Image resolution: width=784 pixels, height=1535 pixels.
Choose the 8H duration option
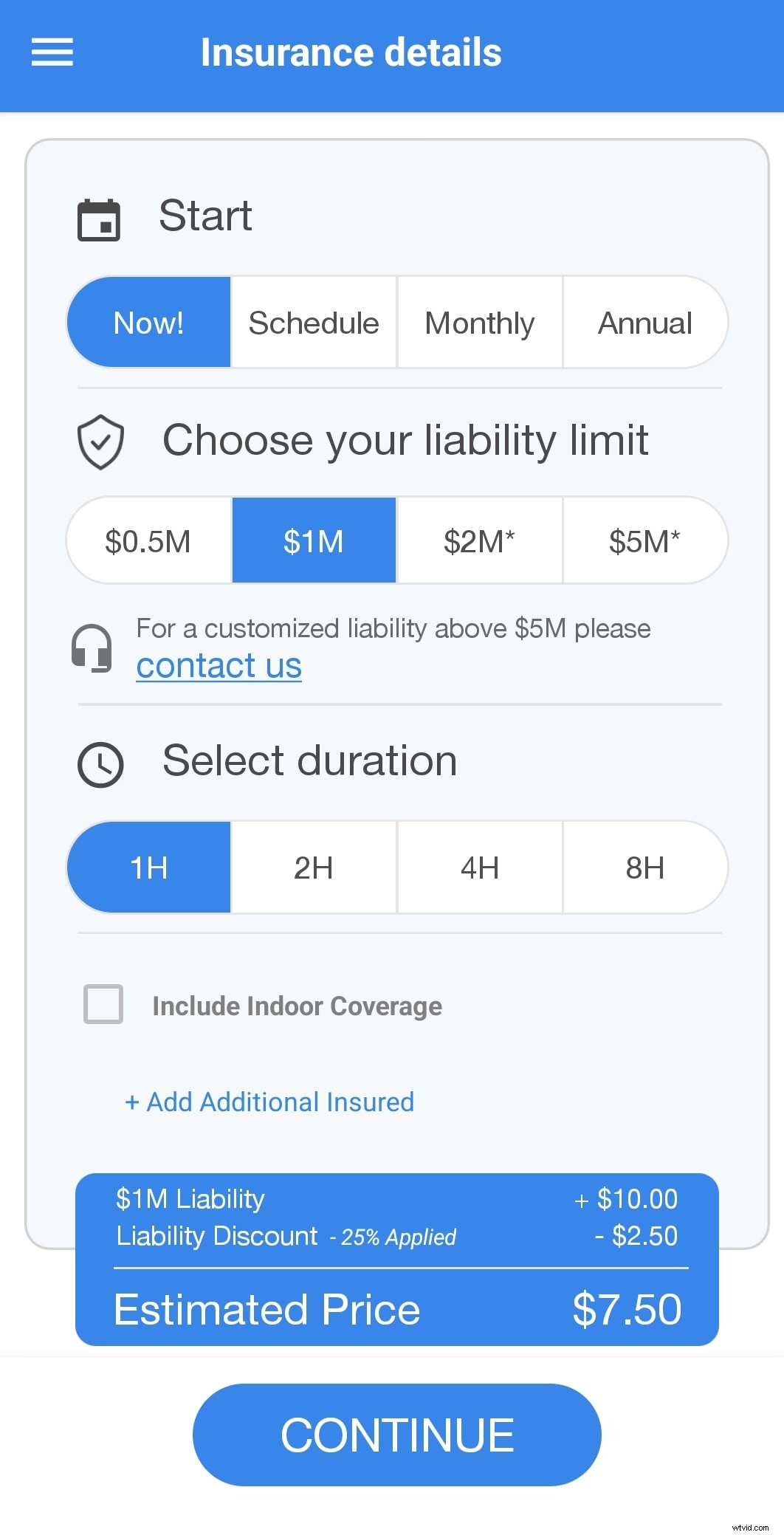(x=644, y=867)
